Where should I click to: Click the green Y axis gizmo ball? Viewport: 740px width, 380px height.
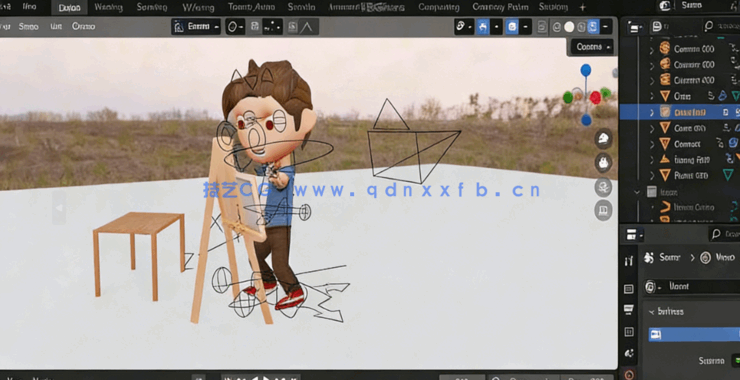point(568,98)
